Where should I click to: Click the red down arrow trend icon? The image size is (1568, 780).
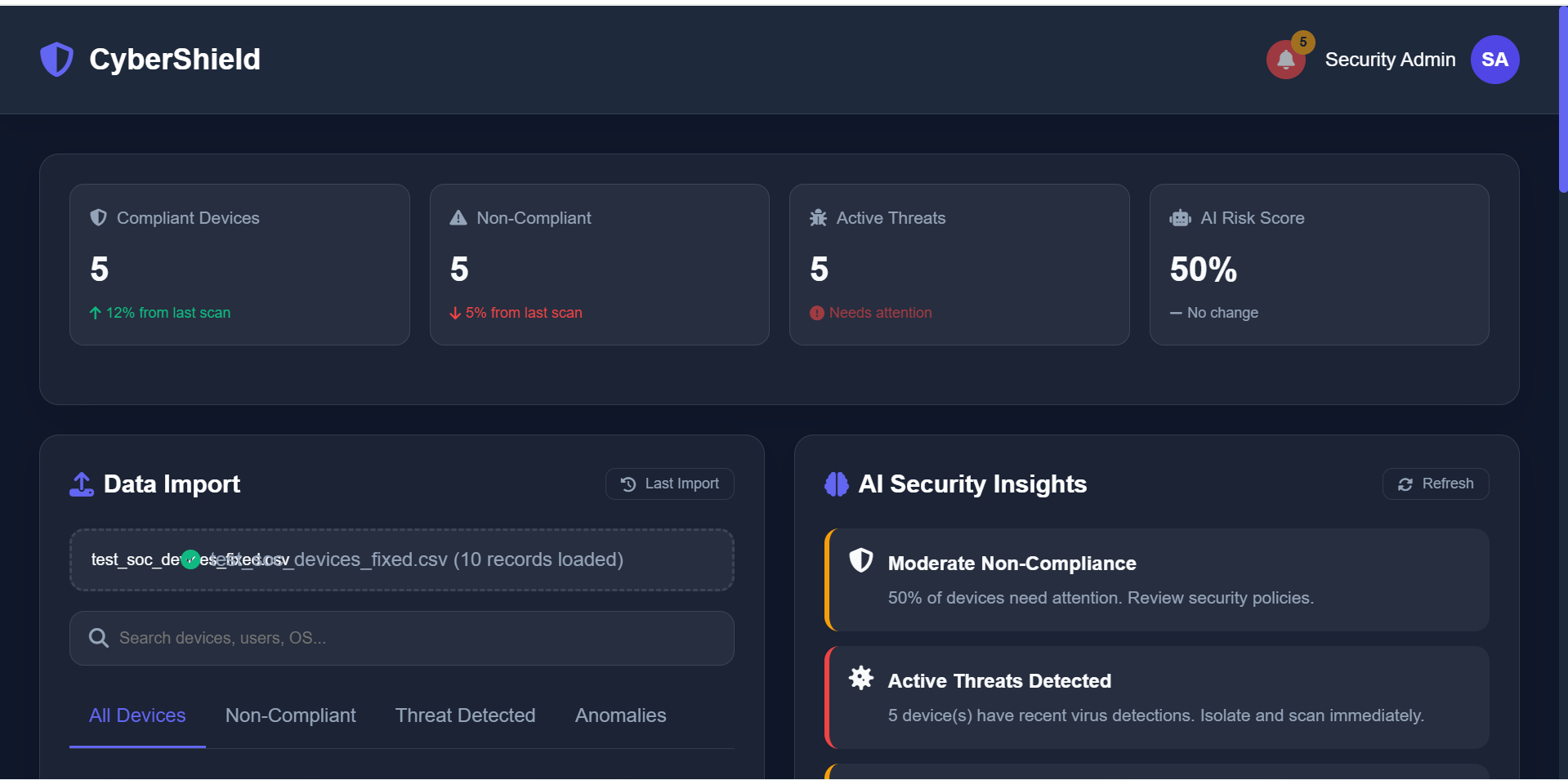pyautogui.click(x=455, y=313)
